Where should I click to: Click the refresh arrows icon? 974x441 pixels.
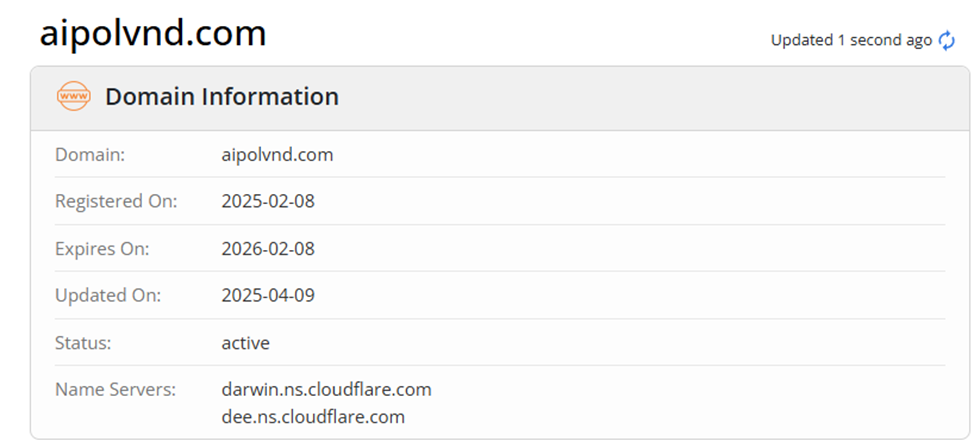point(946,41)
